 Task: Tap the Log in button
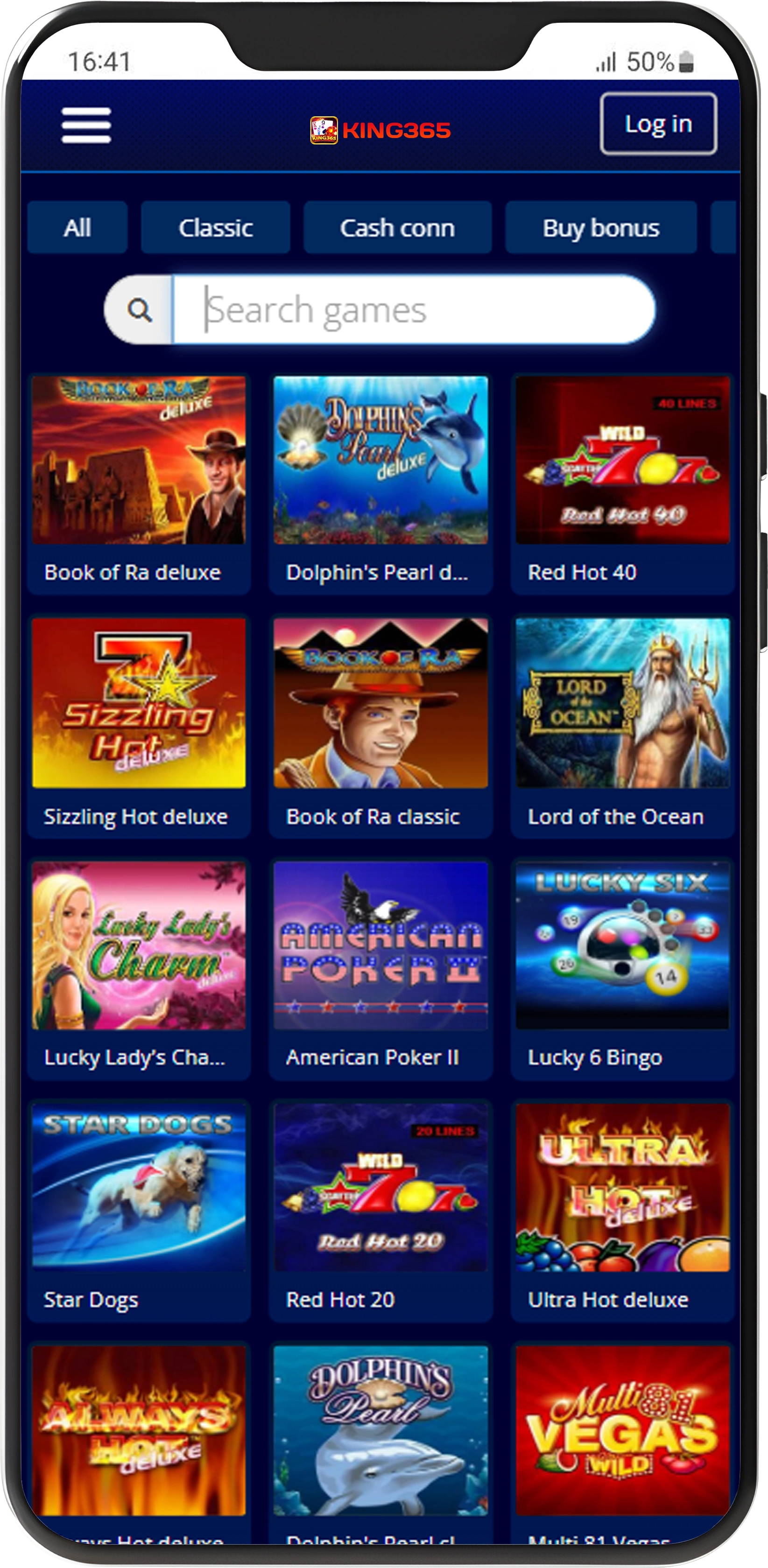pyautogui.click(x=658, y=124)
